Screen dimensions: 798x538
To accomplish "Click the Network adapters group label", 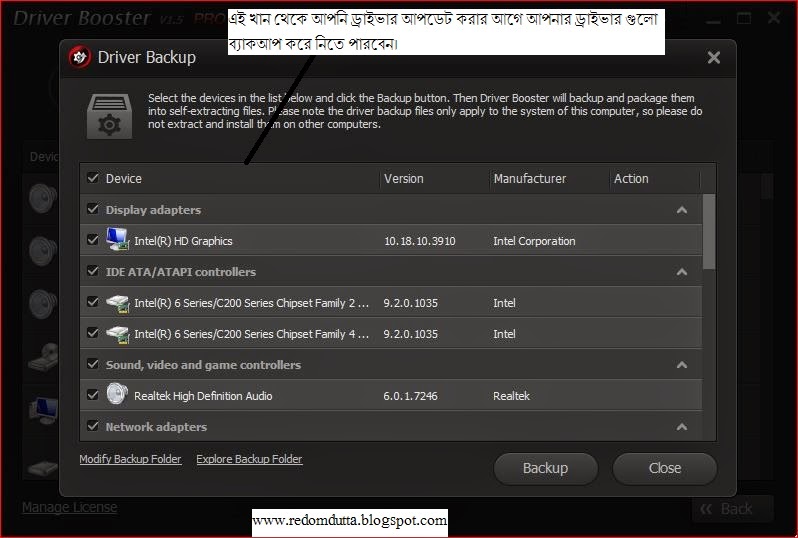I will coord(156,427).
